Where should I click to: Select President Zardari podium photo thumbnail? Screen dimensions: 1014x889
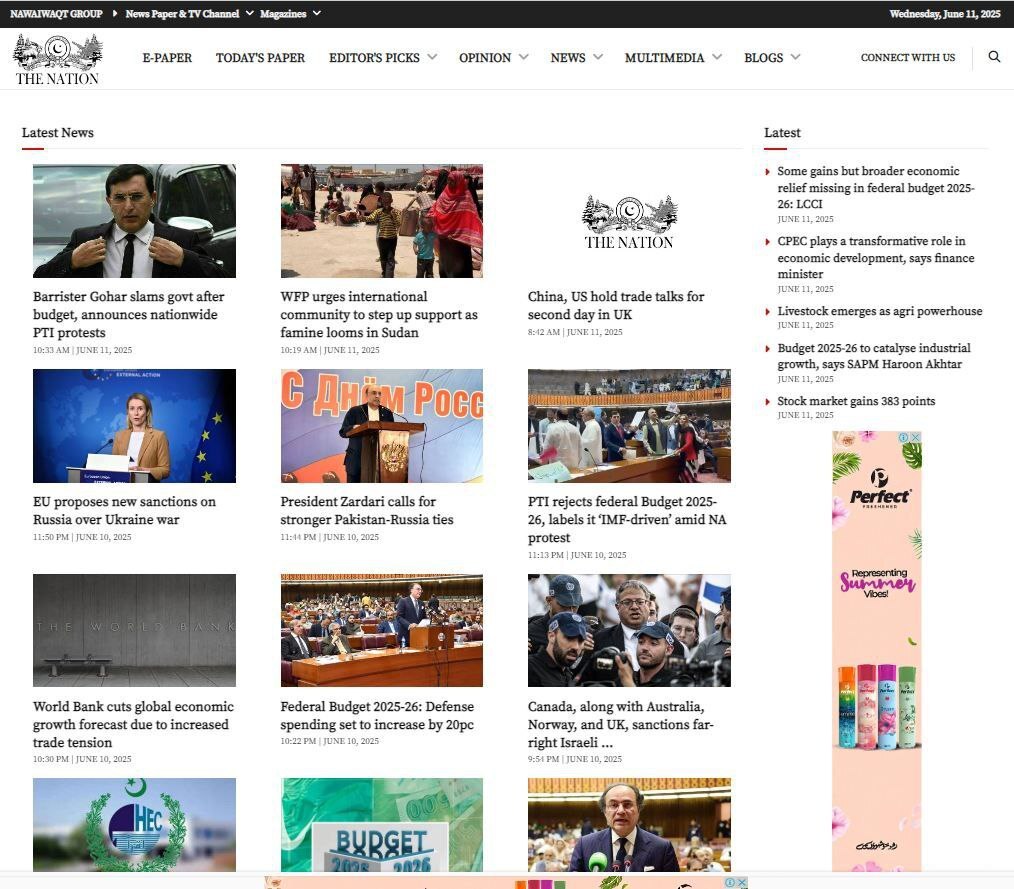381,426
